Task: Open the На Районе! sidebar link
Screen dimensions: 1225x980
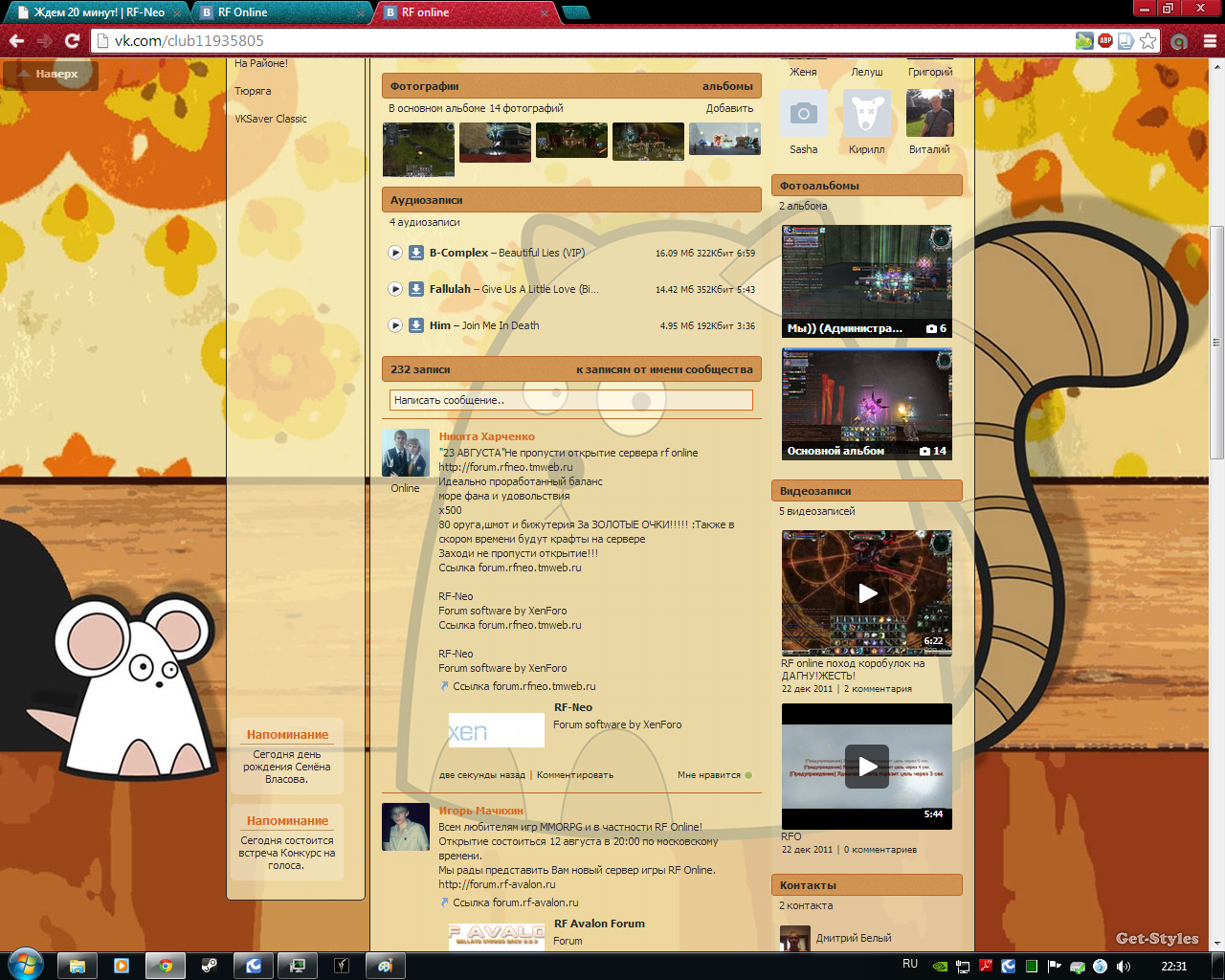Action: click(x=261, y=63)
